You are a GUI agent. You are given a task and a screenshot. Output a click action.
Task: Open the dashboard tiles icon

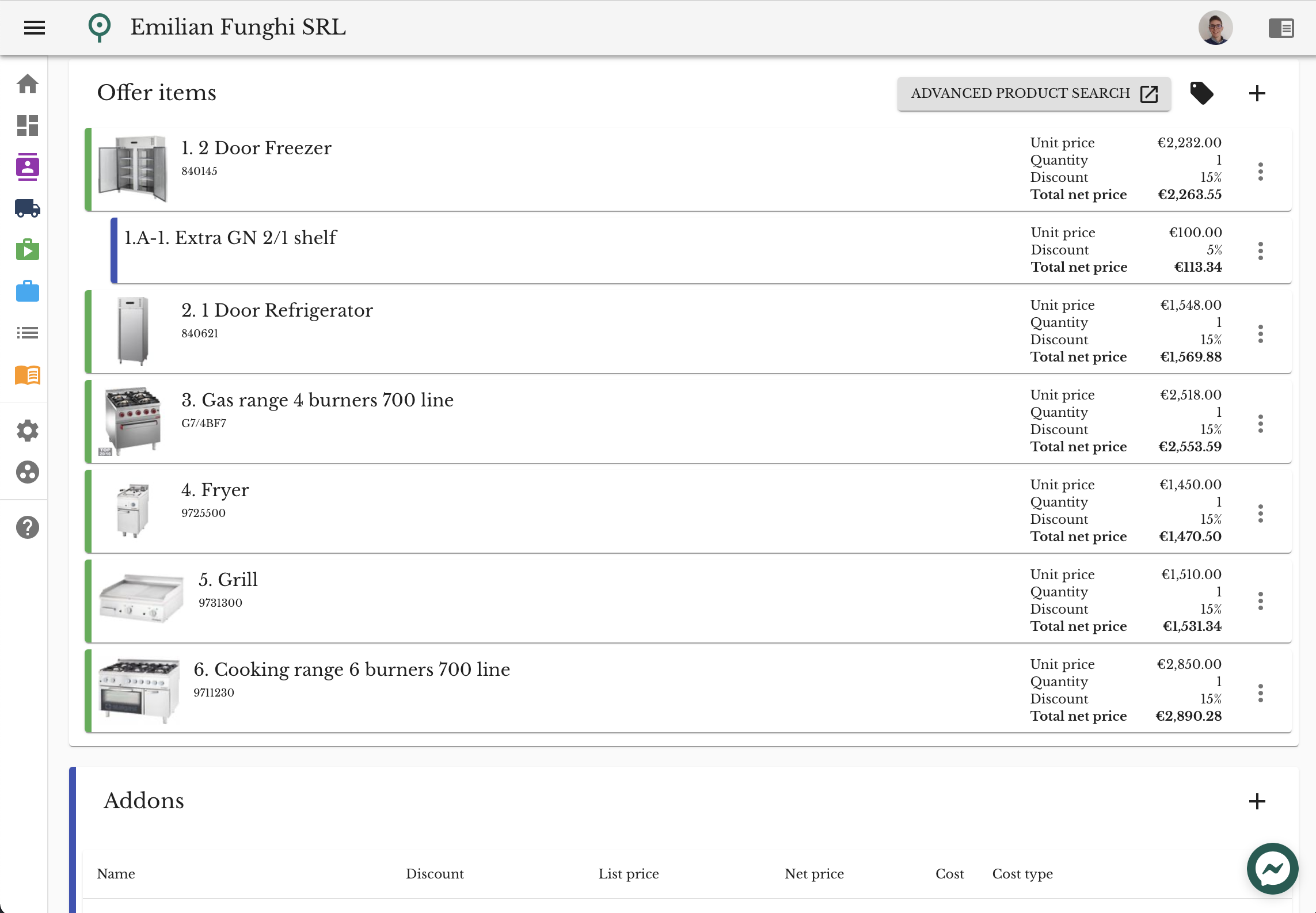(28, 125)
